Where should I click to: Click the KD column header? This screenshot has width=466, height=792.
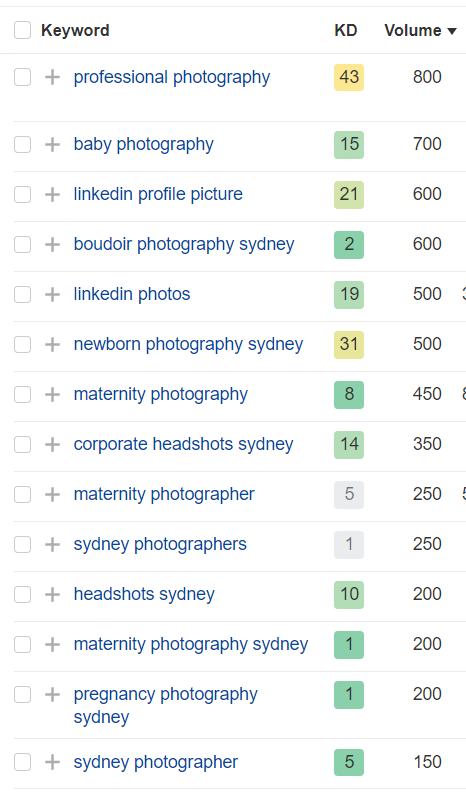346,30
